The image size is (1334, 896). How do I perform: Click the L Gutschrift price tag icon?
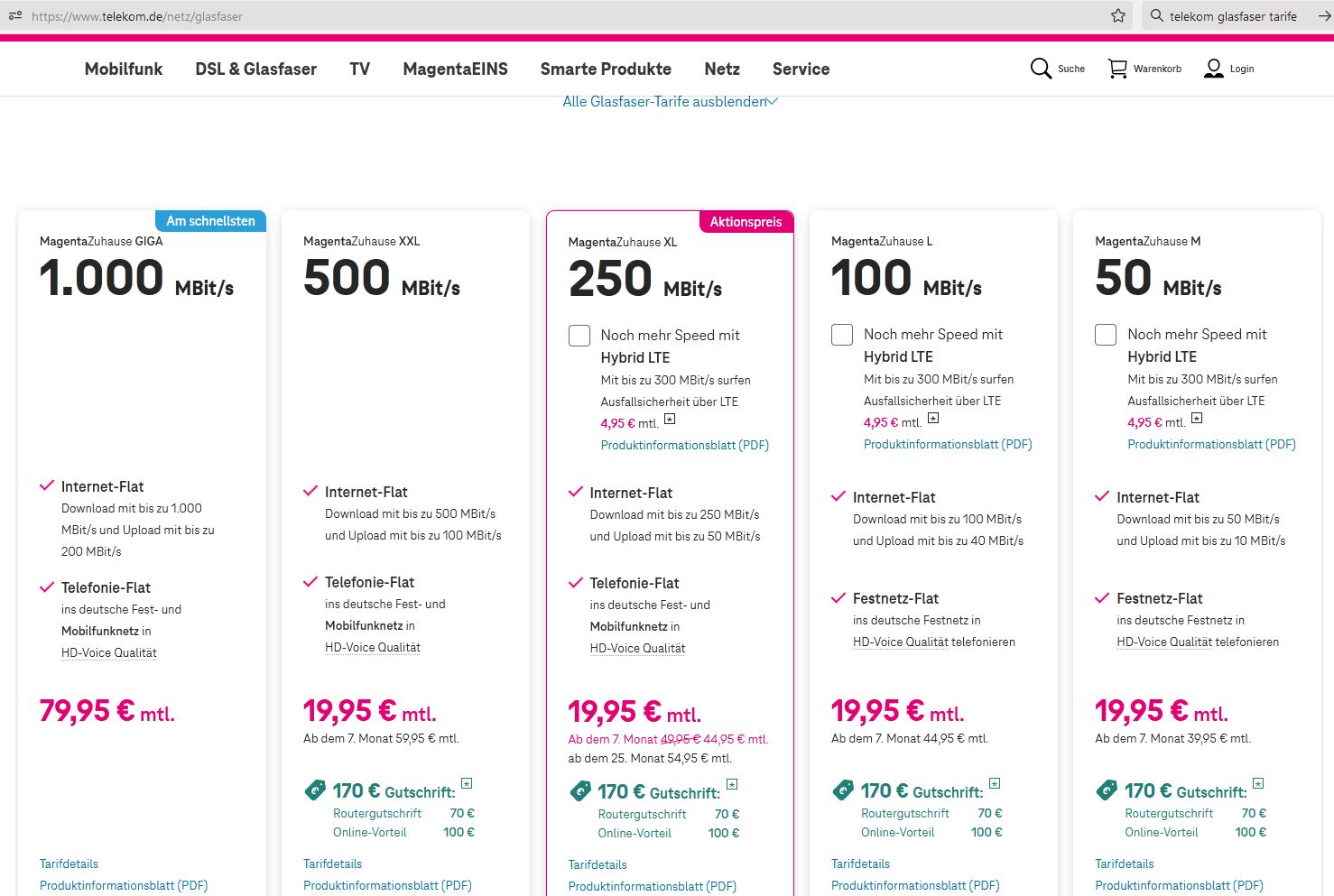click(842, 790)
